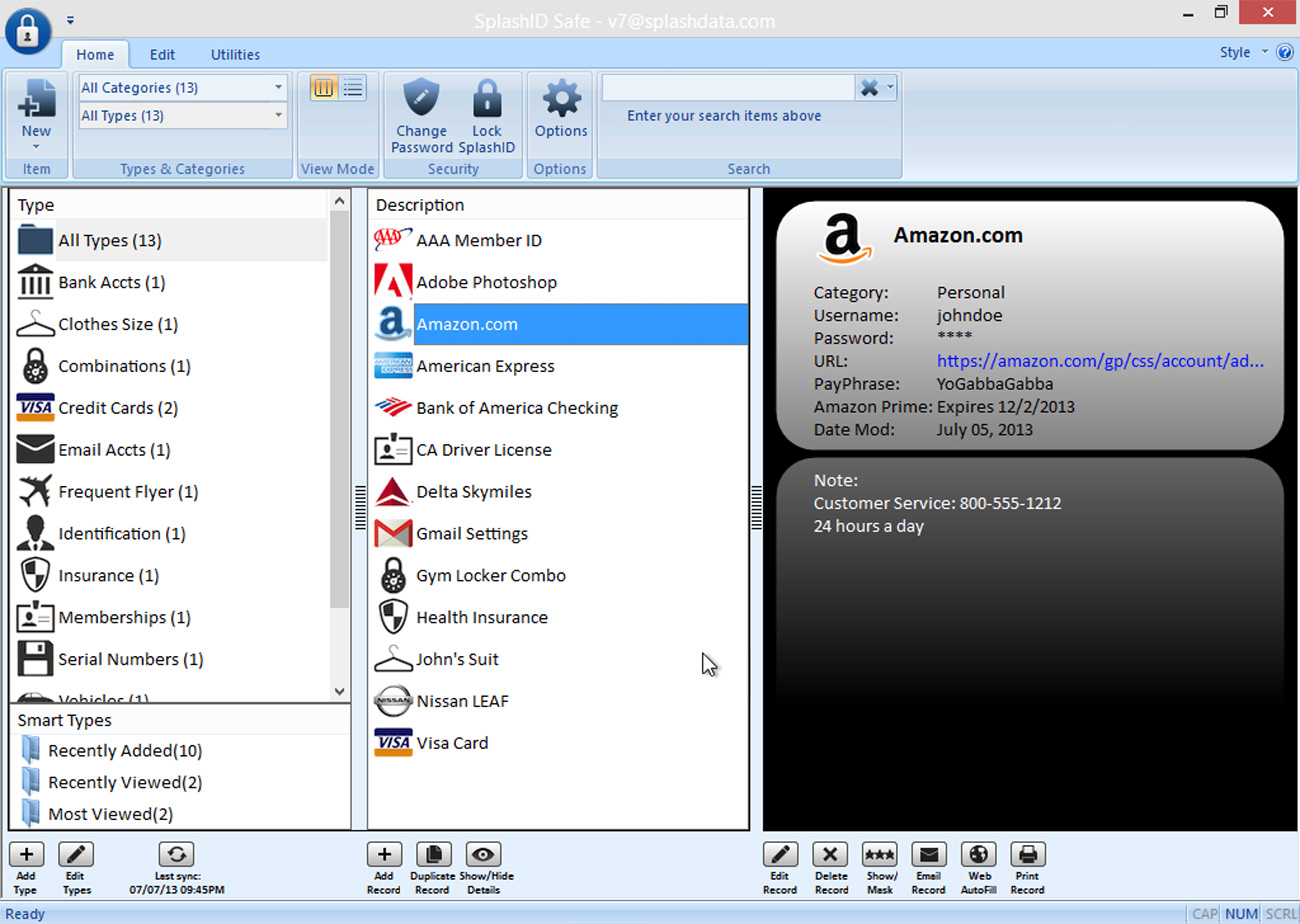Expand the arrow under New item
The width and height of the screenshot is (1300, 924).
(36, 147)
